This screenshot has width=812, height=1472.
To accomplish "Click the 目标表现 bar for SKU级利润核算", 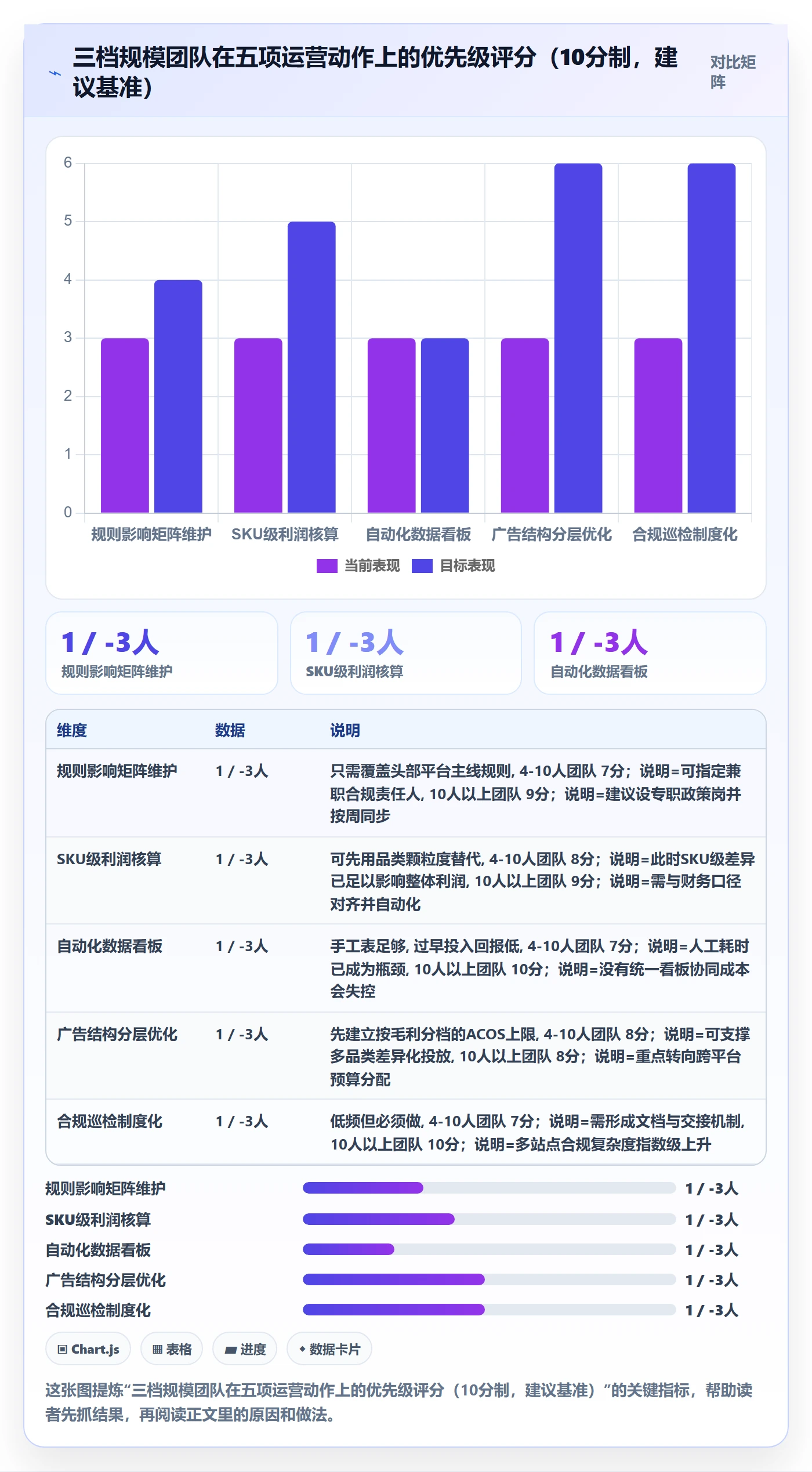I will (311, 367).
